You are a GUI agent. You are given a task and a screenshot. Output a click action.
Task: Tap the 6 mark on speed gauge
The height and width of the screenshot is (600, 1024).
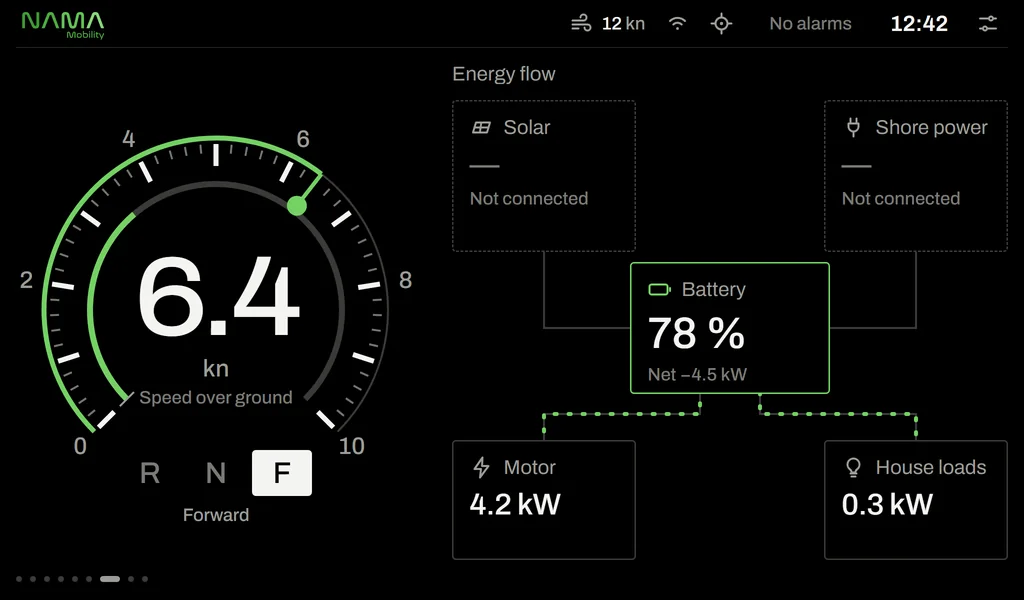pos(303,138)
